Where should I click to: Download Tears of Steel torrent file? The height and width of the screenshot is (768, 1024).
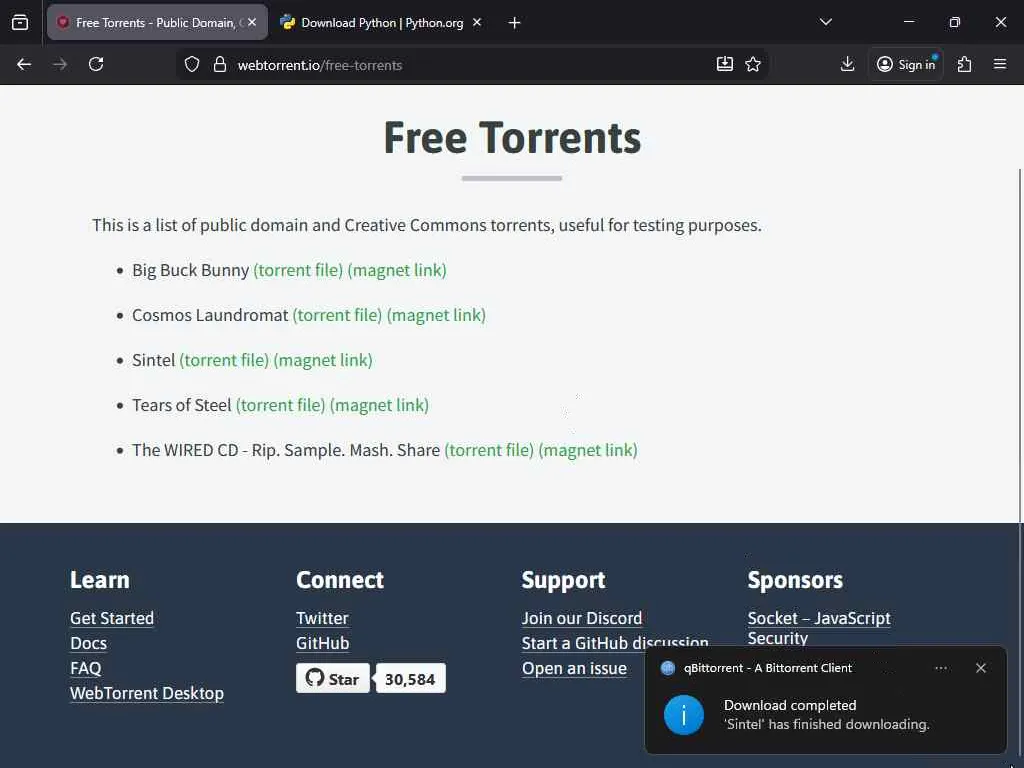coord(280,406)
